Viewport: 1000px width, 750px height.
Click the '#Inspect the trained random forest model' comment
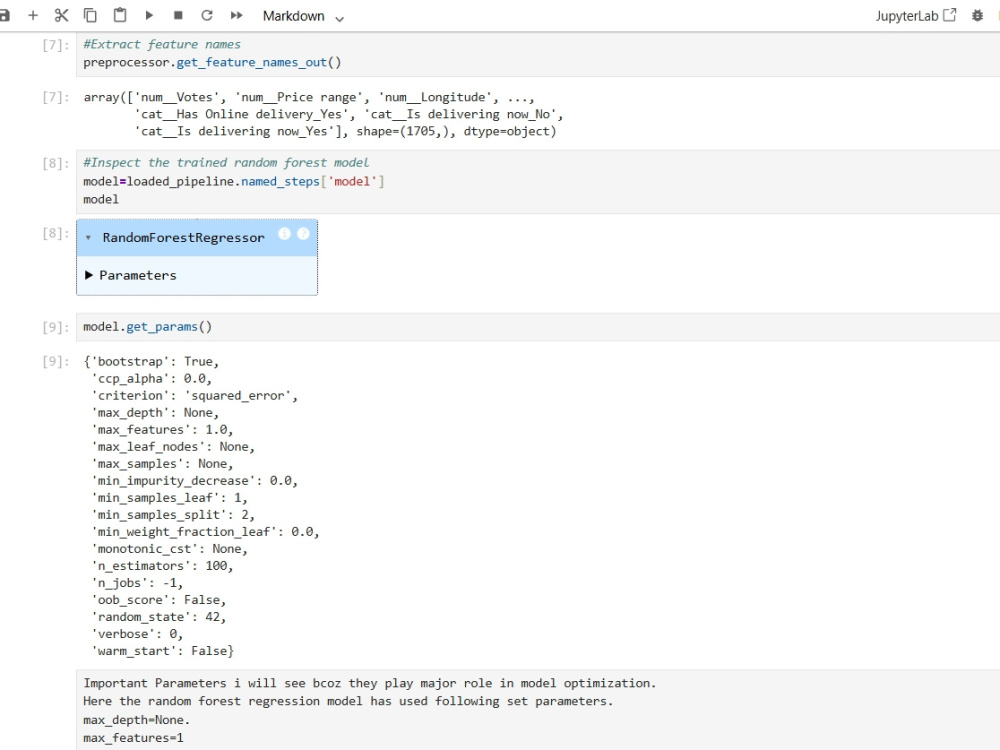coord(226,163)
